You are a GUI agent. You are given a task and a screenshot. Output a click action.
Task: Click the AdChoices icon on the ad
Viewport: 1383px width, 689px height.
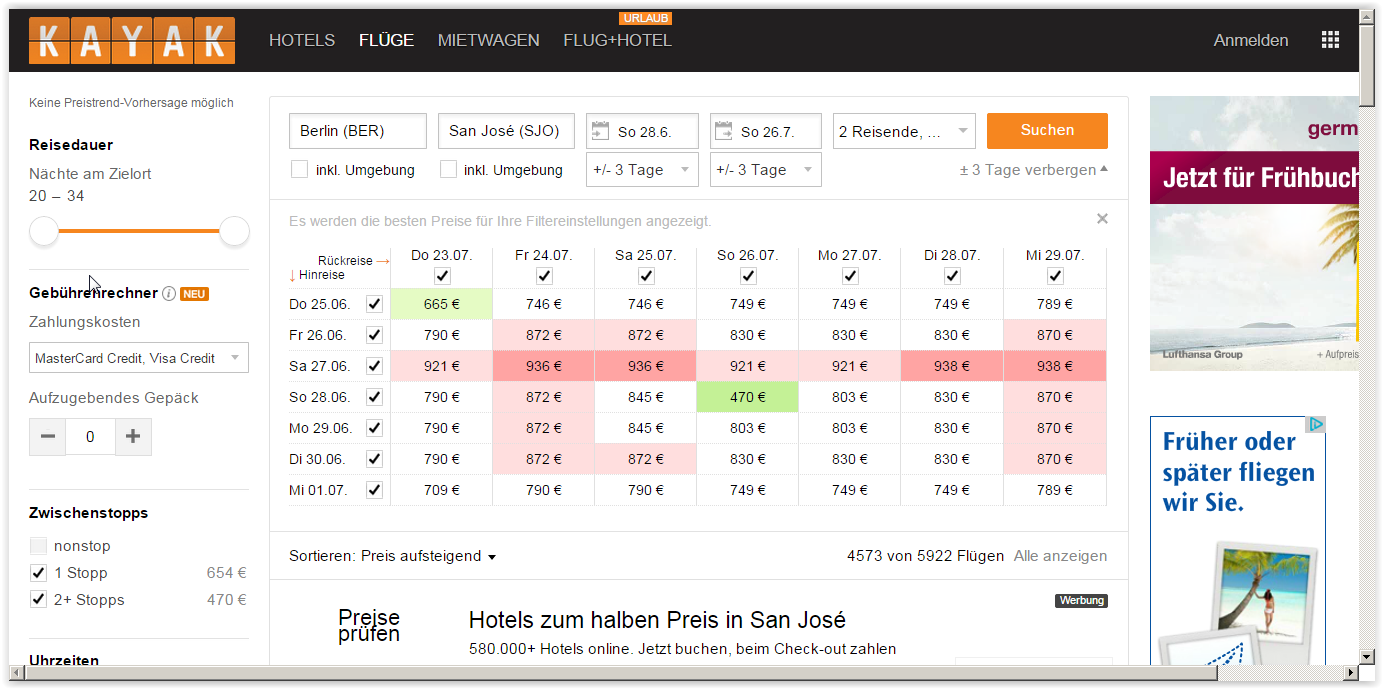click(1317, 425)
